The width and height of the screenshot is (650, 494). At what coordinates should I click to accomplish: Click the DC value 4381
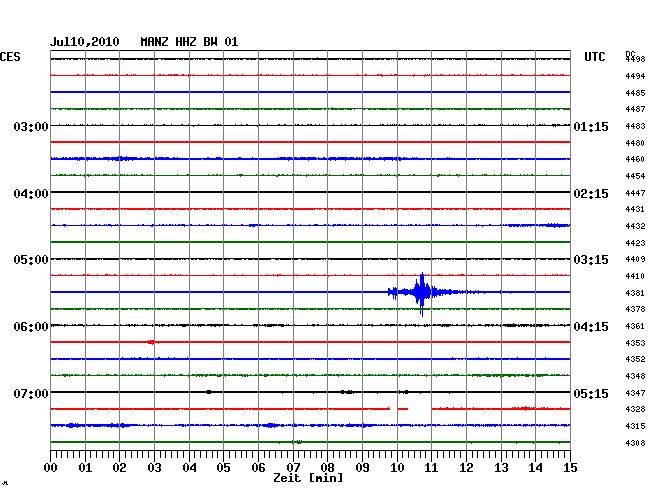pyautogui.click(x=634, y=293)
